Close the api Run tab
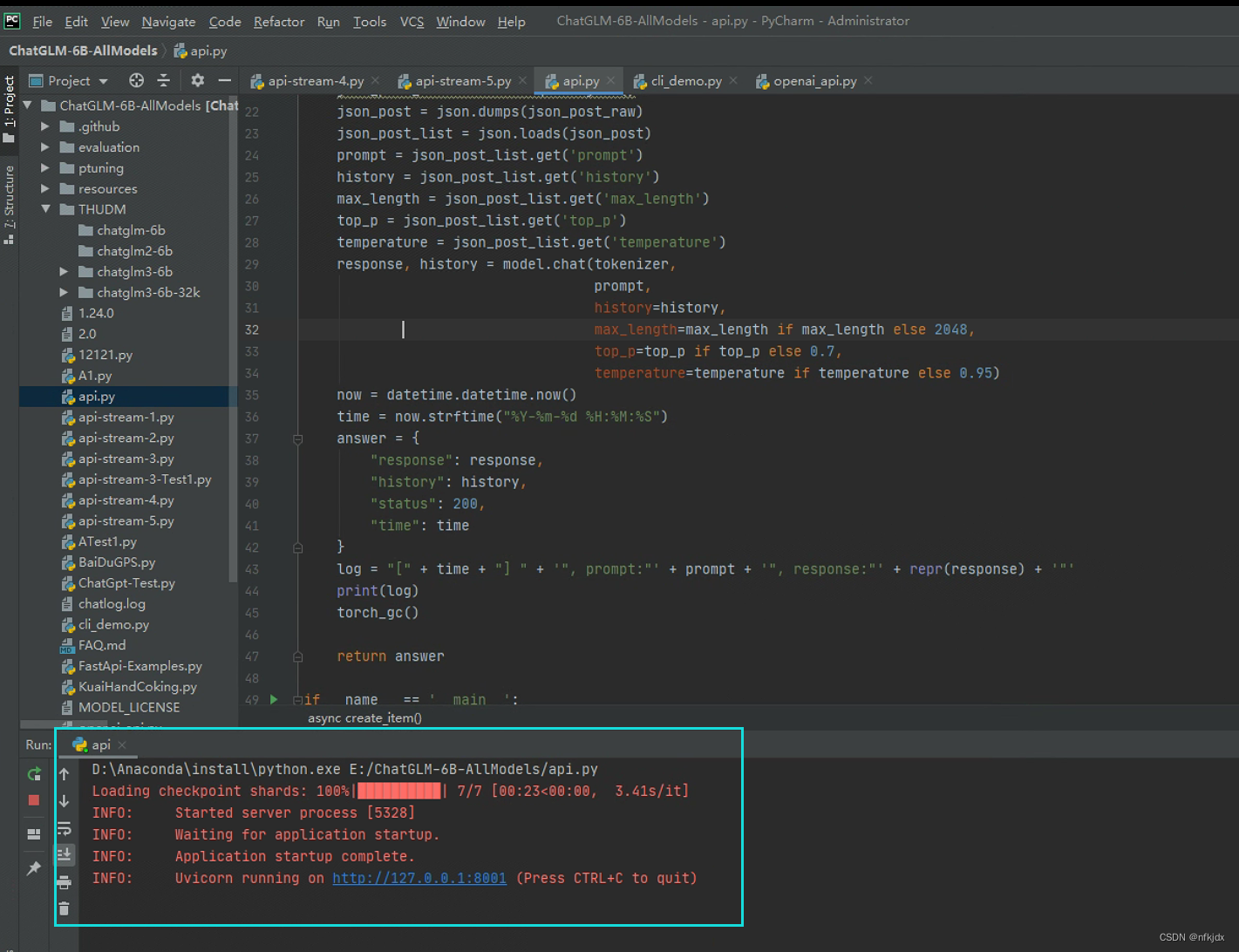The image size is (1239, 952). pos(122,745)
